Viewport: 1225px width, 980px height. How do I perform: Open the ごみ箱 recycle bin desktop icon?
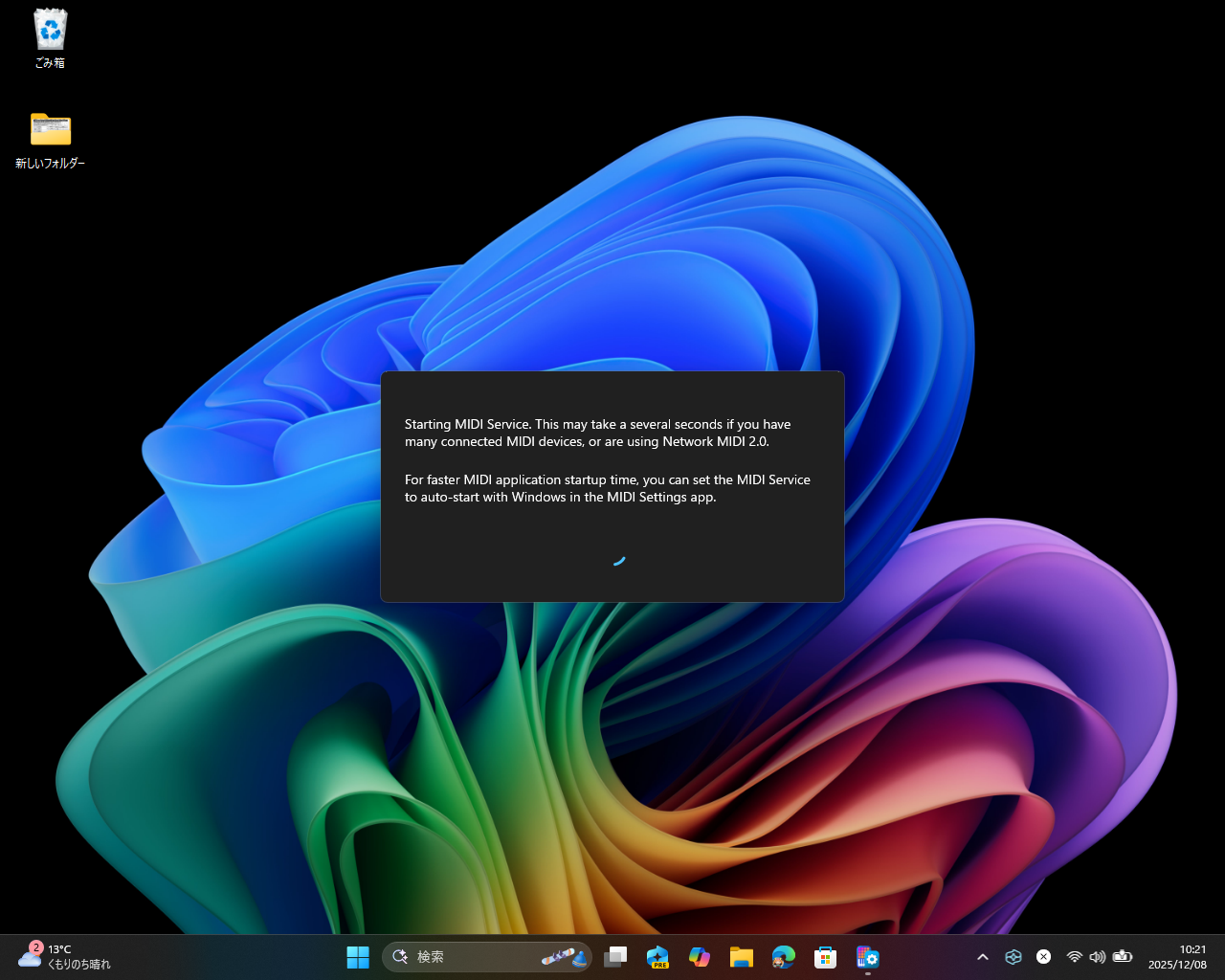pyautogui.click(x=50, y=38)
